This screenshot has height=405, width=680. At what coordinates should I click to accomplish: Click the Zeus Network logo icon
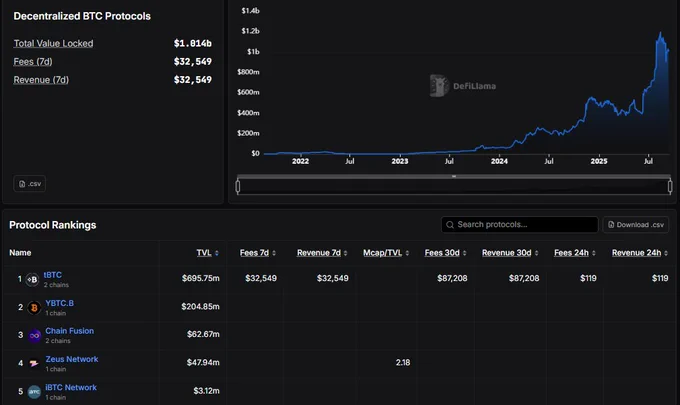click(34, 363)
